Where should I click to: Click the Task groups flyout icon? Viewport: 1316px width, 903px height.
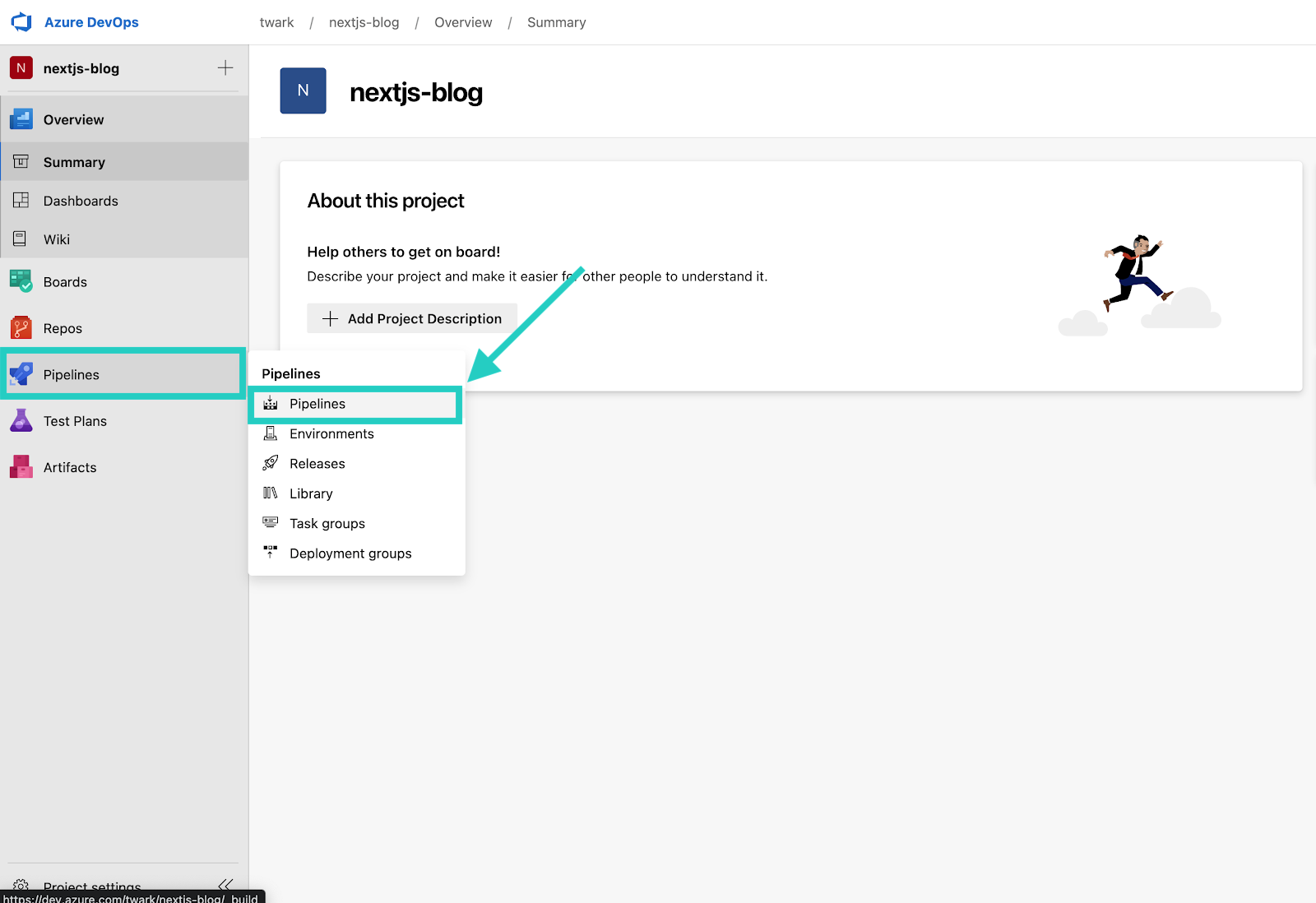coord(271,522)
